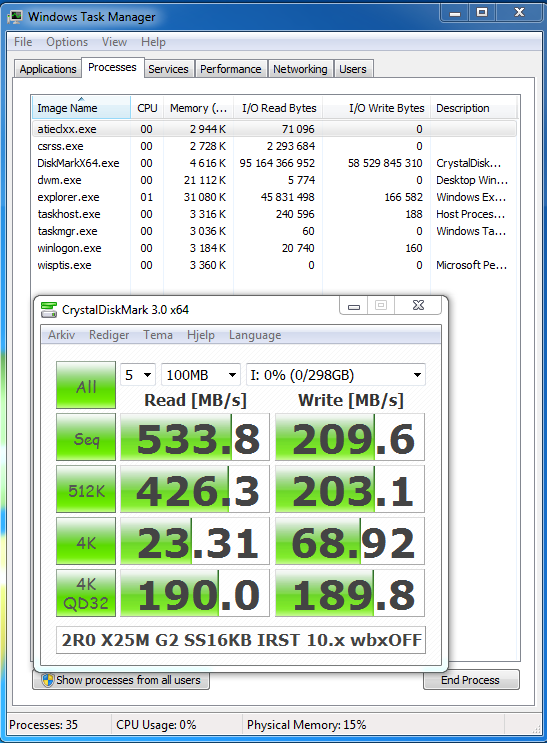
Task: Open the drive selector showing I: 0% (0/298GB)
Action: coord(336,375)
